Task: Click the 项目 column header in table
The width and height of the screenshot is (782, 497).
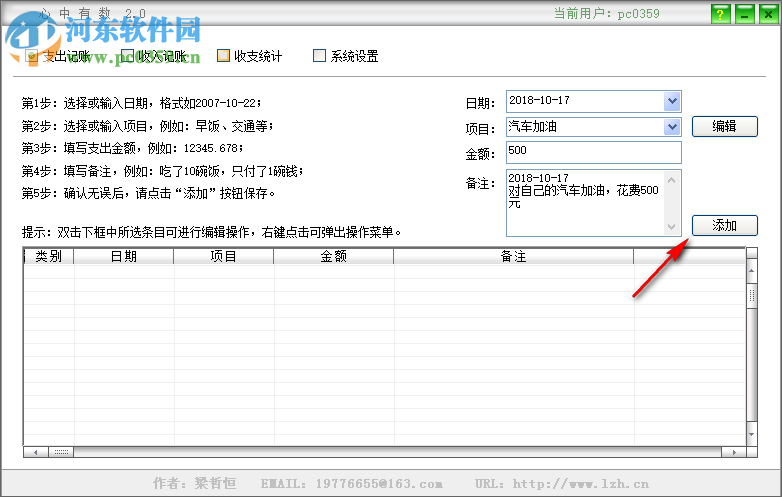Action: tap(223, 256)
